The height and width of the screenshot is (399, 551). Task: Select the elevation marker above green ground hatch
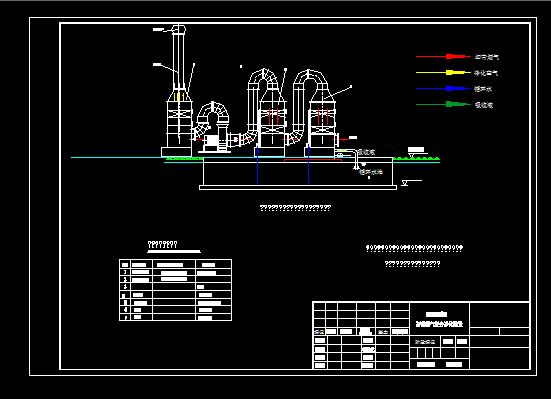point(417,152)
